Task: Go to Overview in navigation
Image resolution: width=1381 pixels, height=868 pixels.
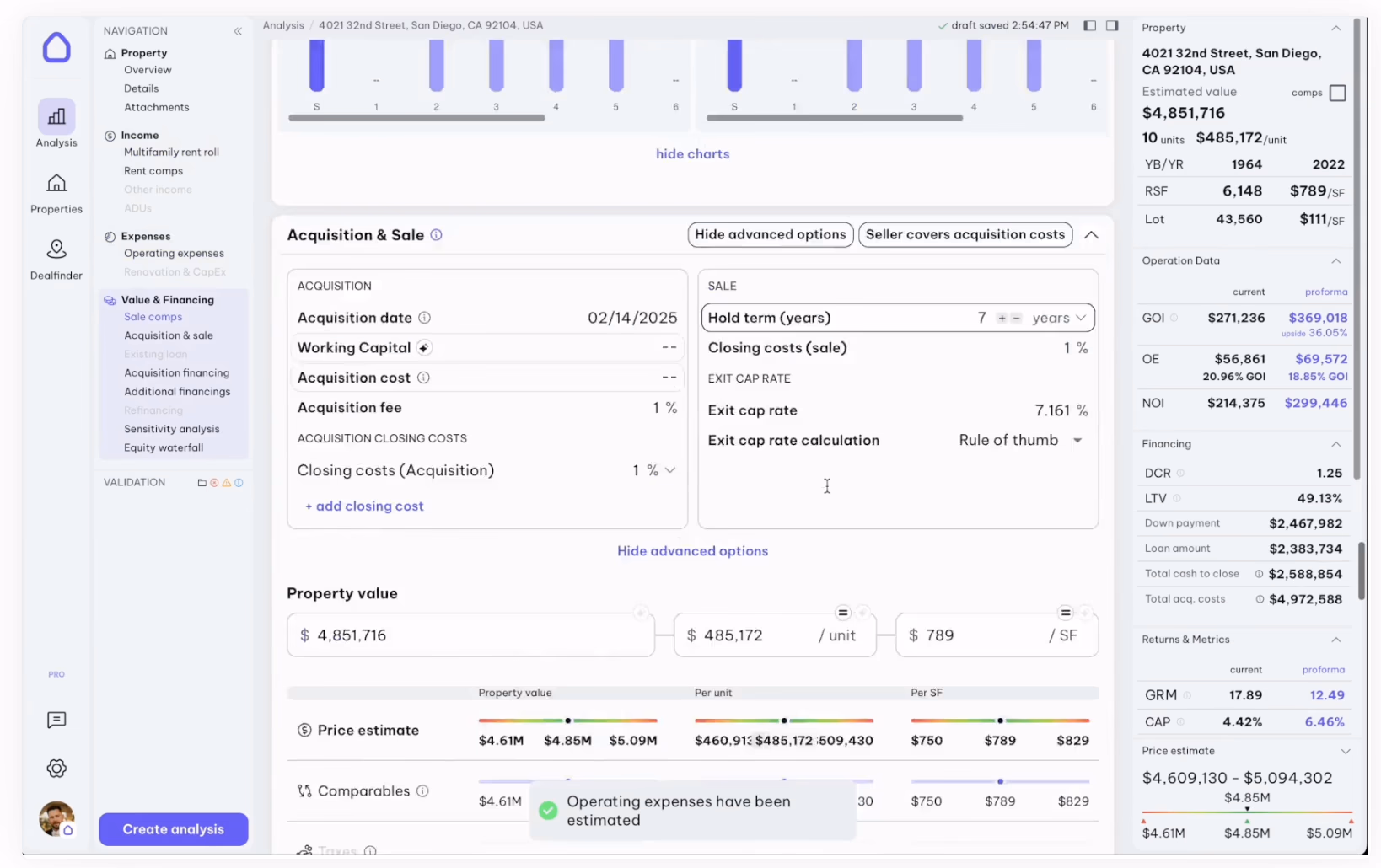Action: click(x=148, y=70)
